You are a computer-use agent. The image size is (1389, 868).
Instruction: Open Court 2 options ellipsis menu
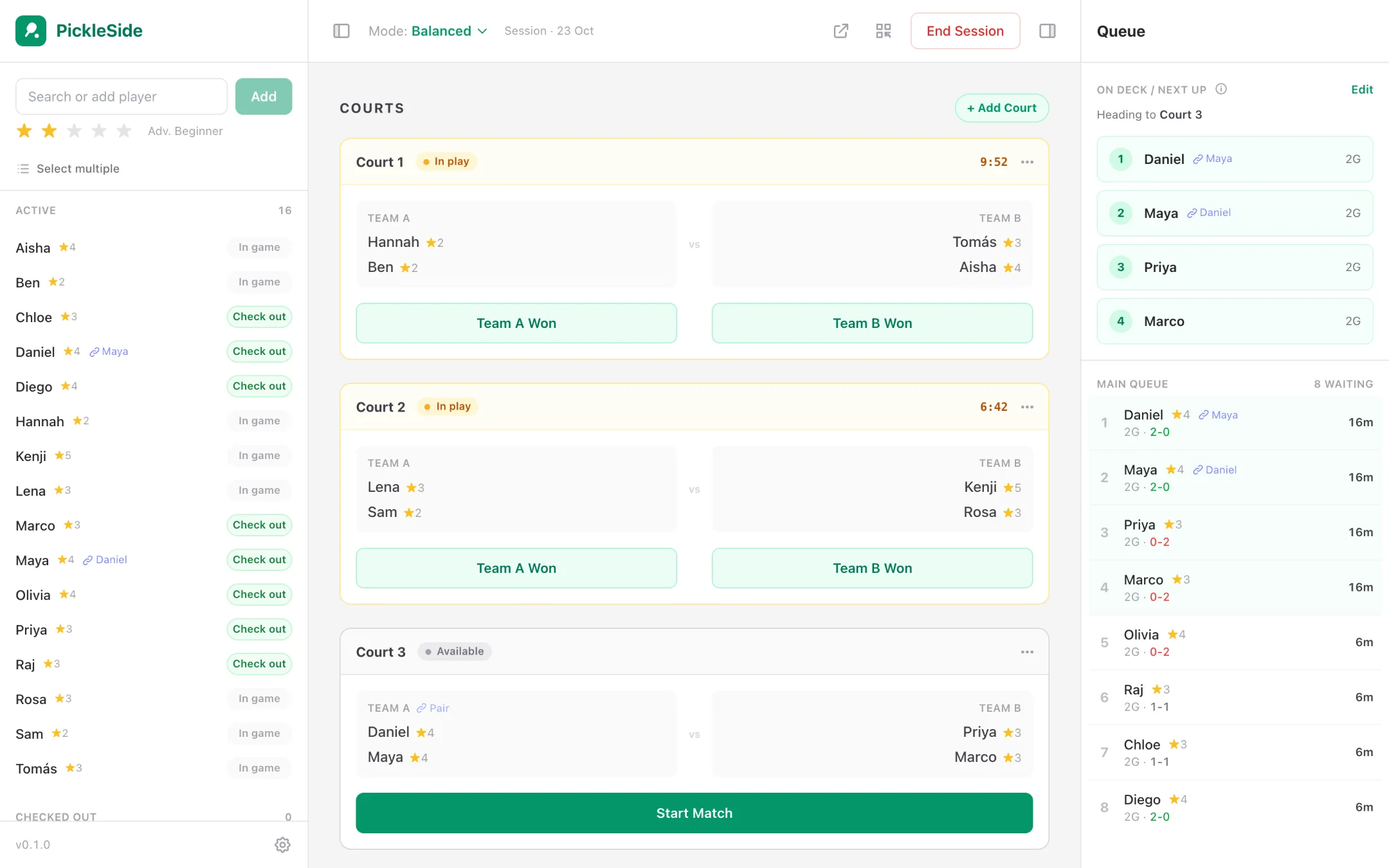[x=1028, y=407]
